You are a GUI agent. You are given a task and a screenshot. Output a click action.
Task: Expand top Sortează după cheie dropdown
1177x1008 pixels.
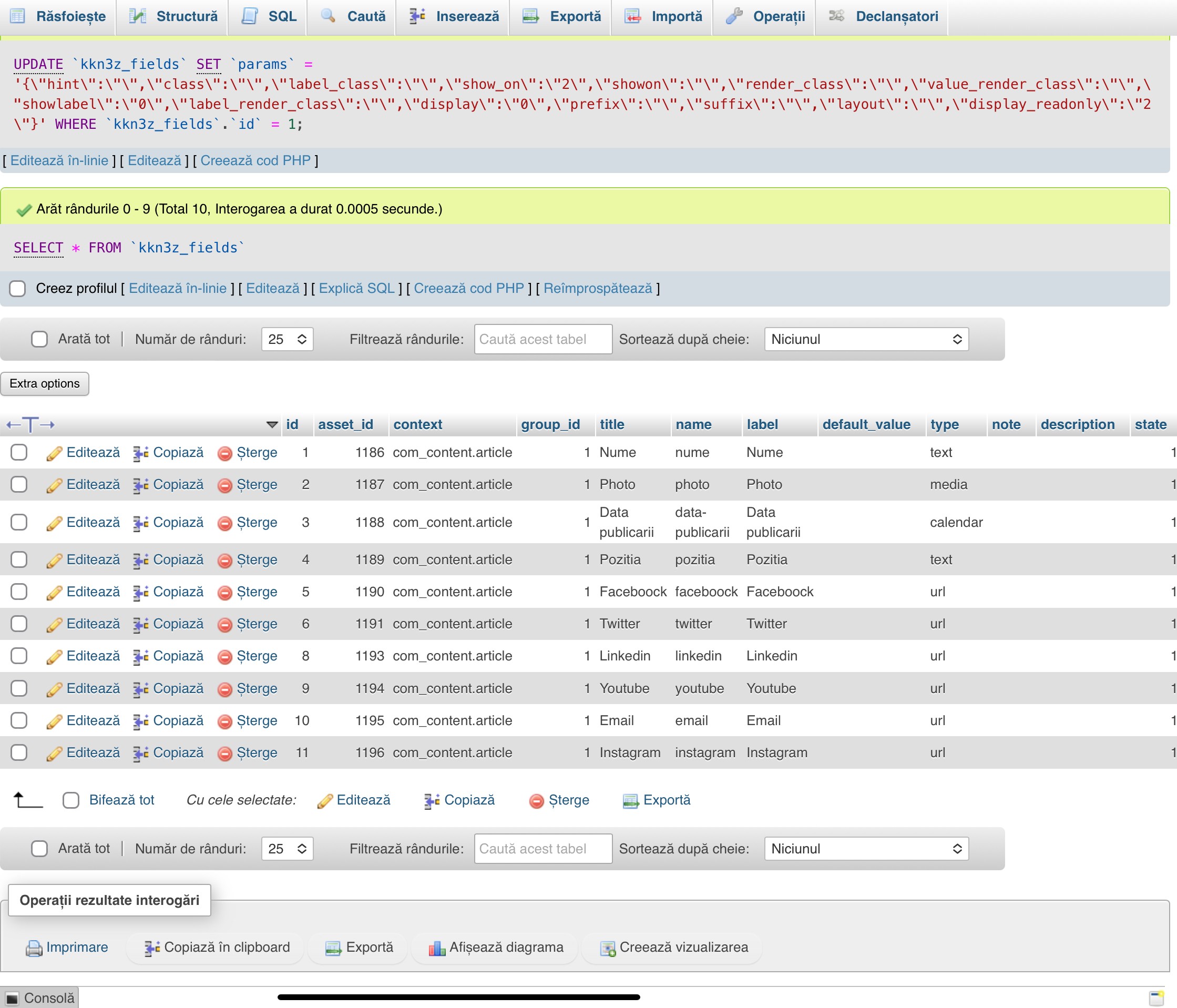pyautogui.click(x=866, y=339)
